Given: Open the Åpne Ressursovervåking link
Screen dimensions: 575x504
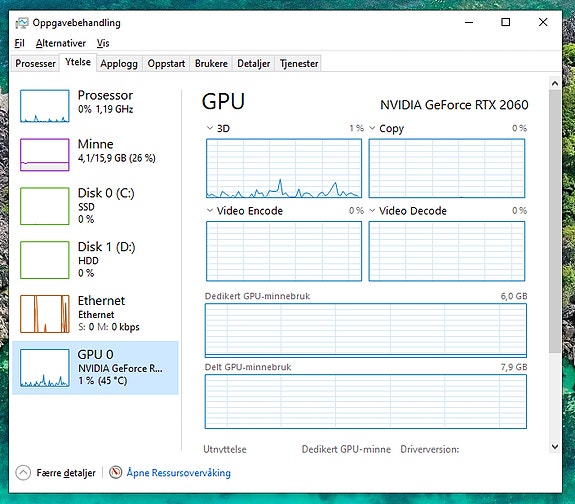Looking at the screenshot, I should tap(179, 472).
